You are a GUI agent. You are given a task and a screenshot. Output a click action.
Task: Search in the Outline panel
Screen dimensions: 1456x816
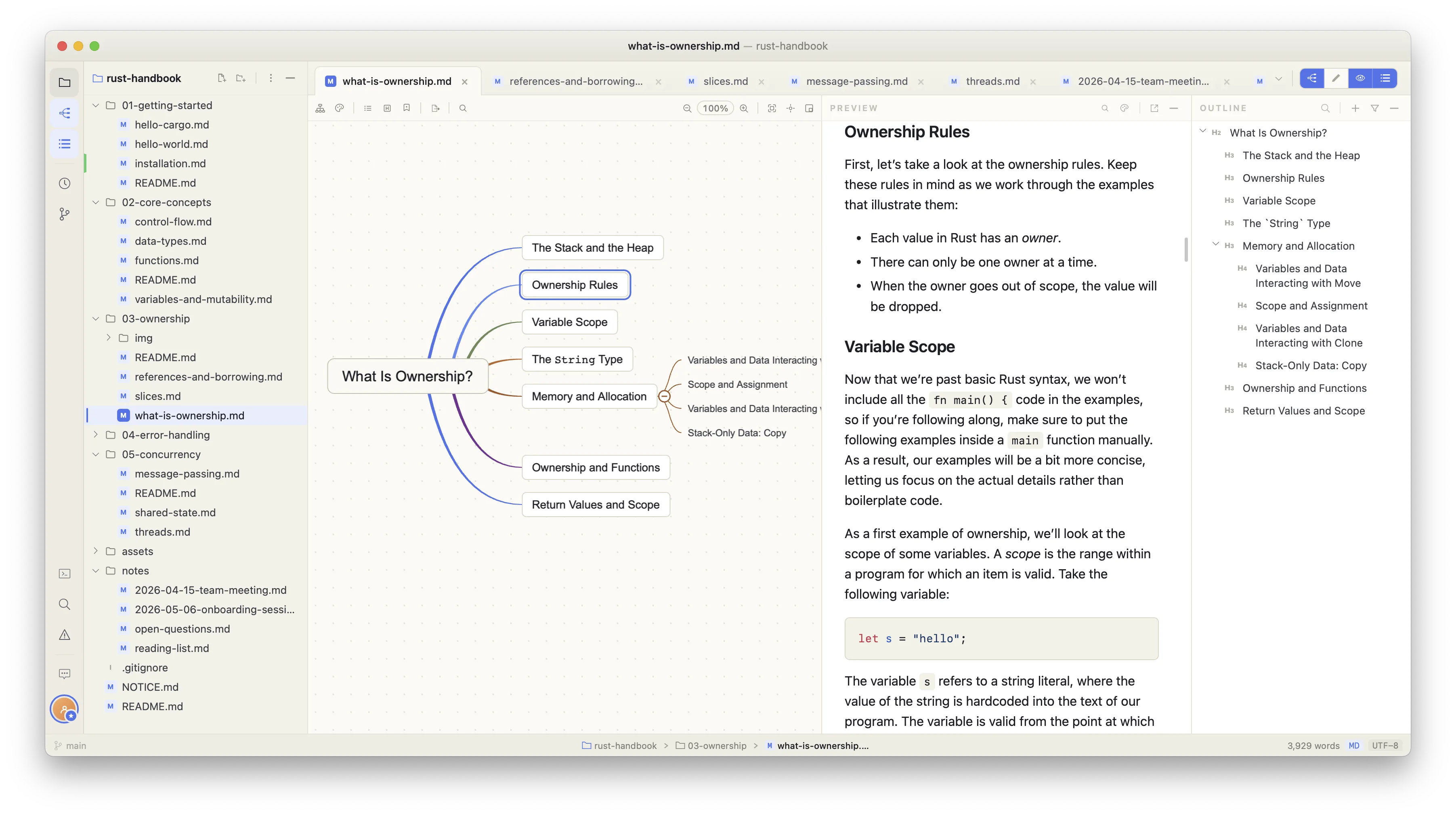tap(1326, 108)
